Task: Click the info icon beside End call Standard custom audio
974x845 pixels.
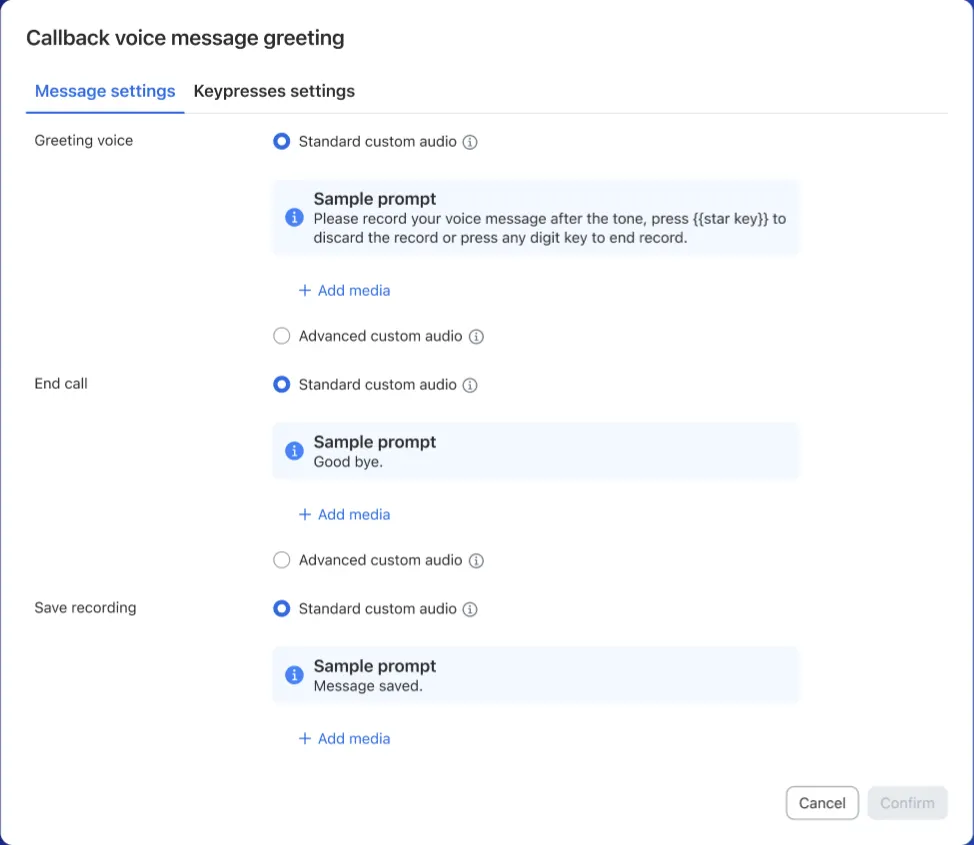Action: 470,384
